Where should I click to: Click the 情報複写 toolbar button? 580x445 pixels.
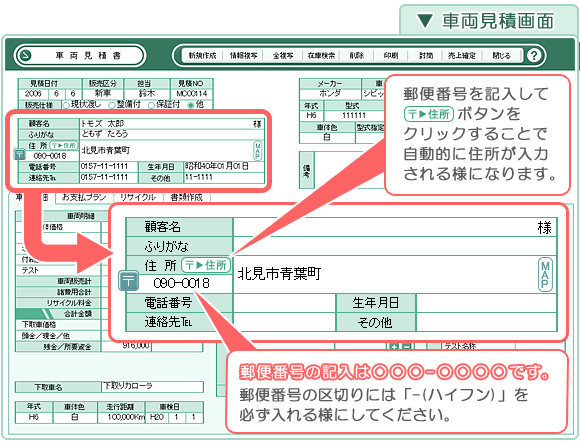coord(243,55)
